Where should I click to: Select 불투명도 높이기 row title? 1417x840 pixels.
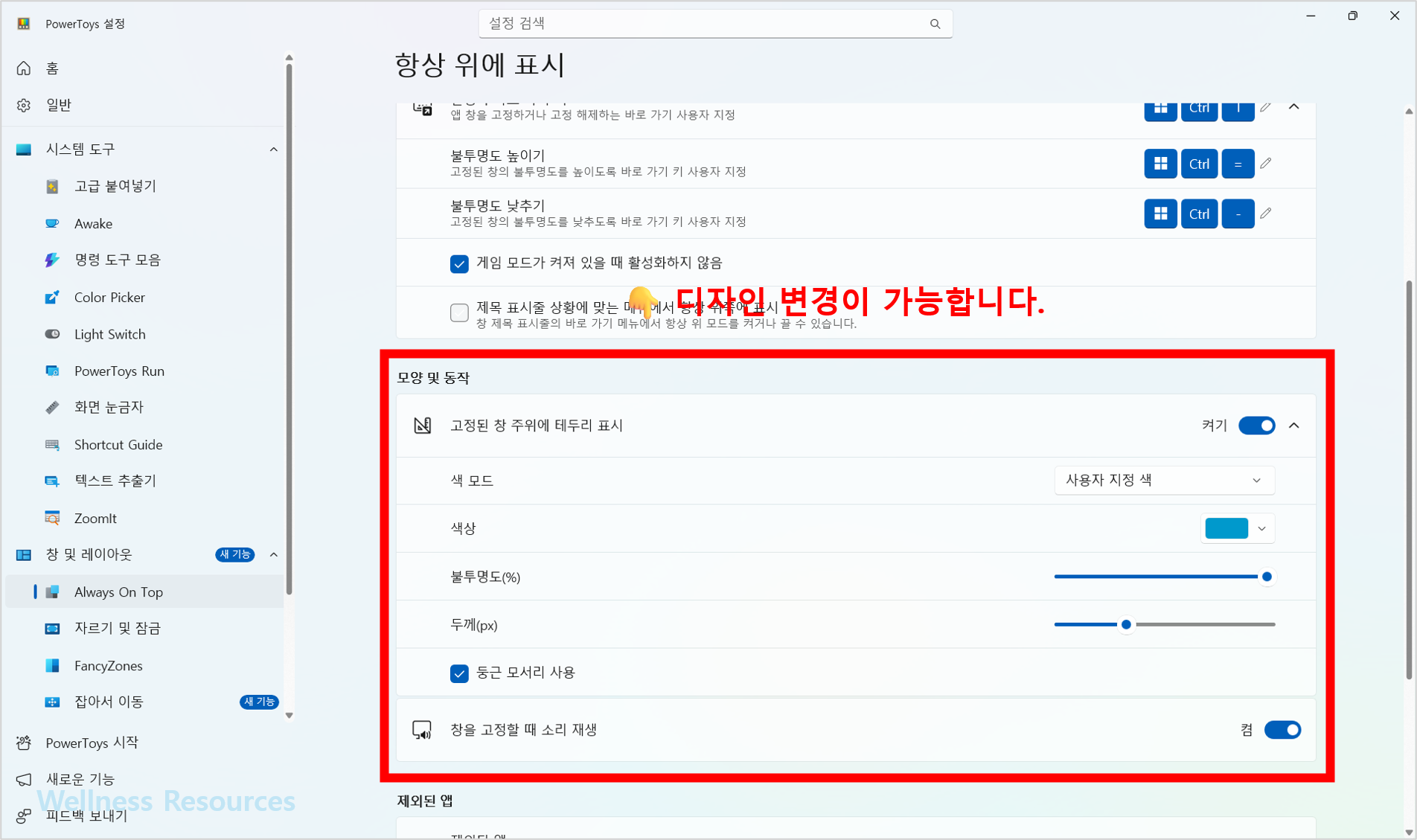pos(497,156)
